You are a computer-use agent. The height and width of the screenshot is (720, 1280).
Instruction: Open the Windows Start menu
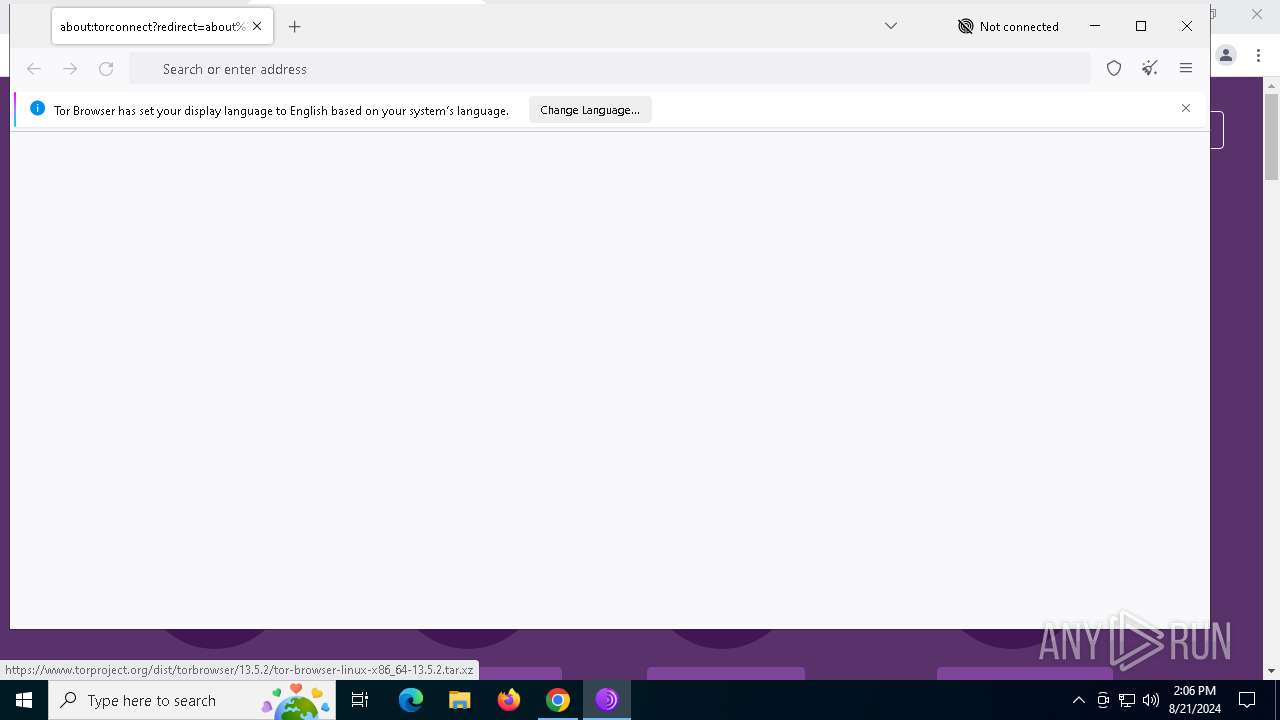point(24,700)
